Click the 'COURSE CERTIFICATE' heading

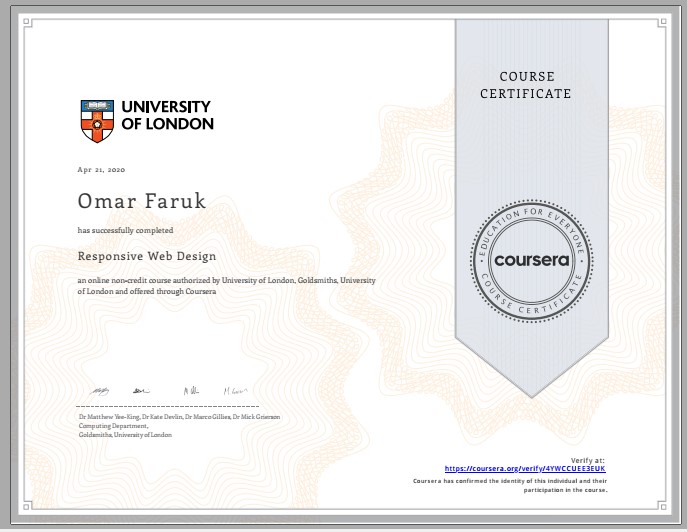tap(526, 85)
